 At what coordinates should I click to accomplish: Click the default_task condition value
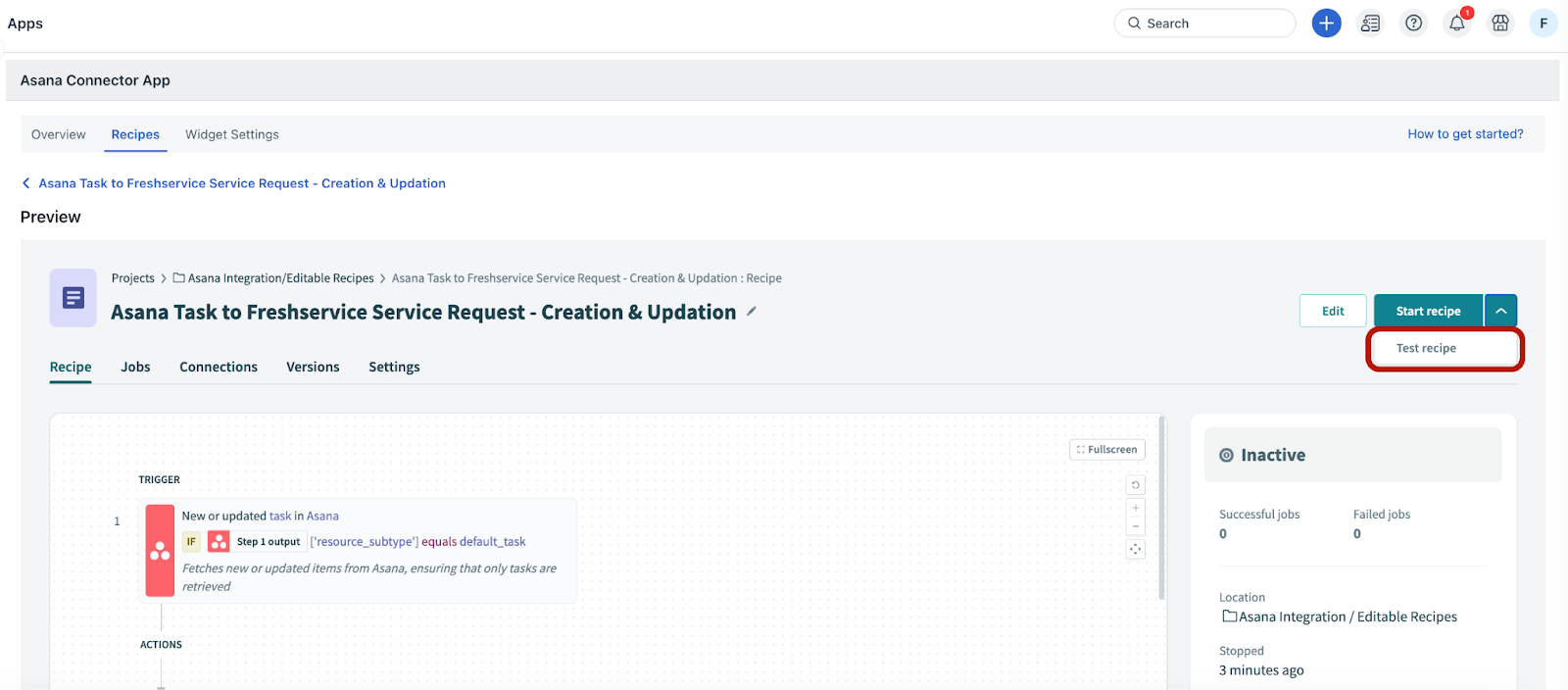[x=493, y=541]
